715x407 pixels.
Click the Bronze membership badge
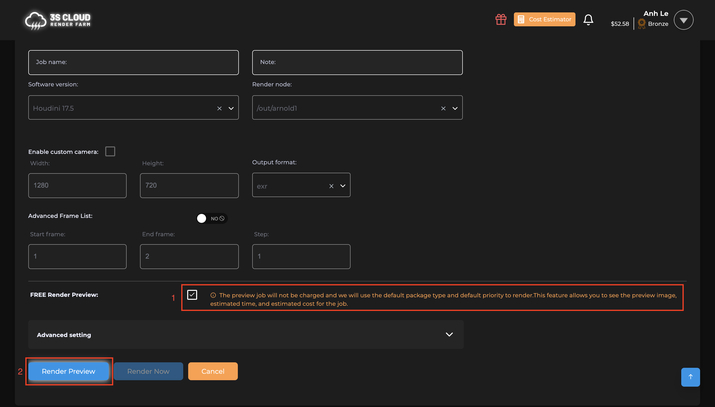[x=653, y=24]
